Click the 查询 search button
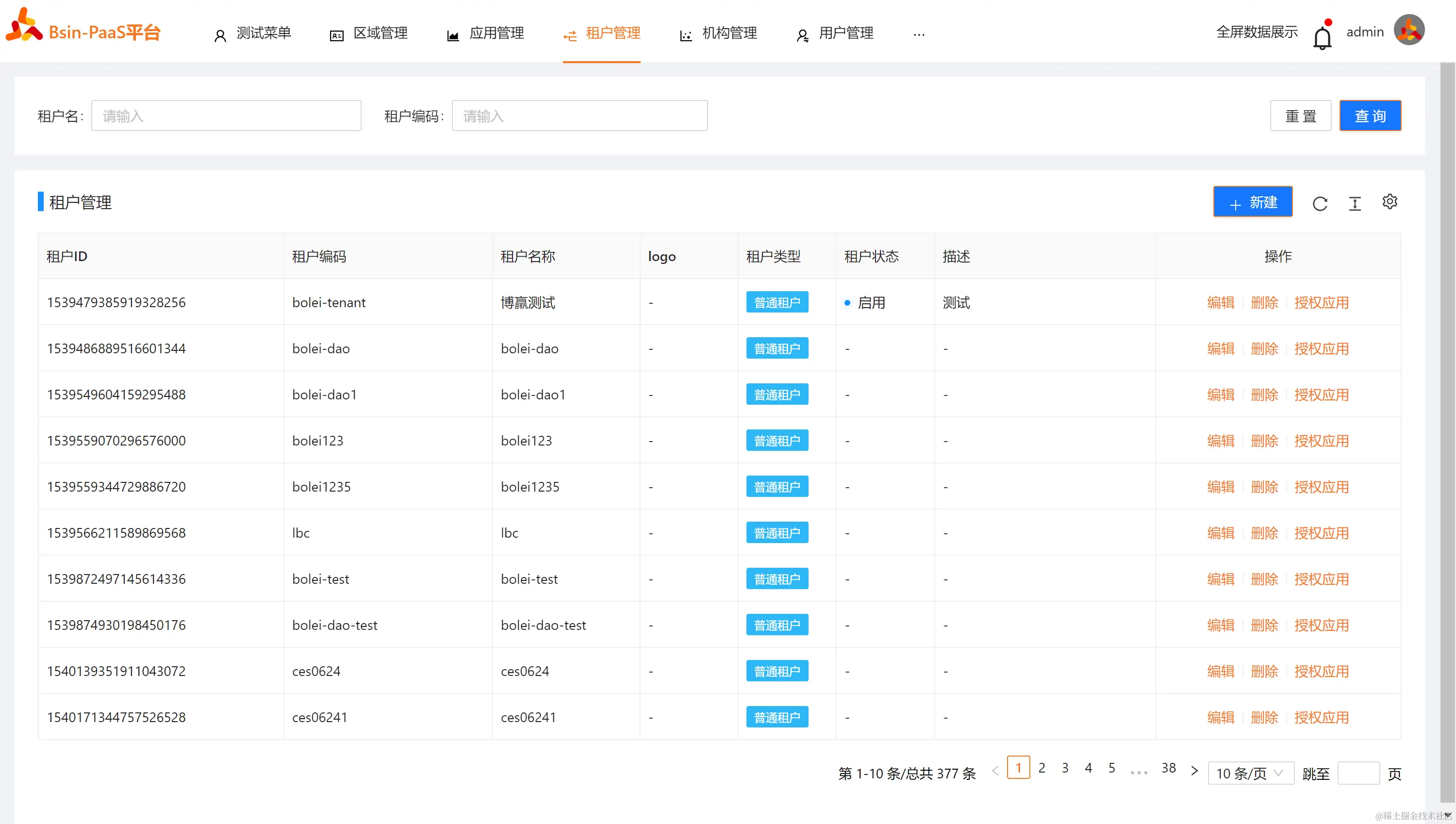1456x824 pixels. click(x=1370, y=115)
